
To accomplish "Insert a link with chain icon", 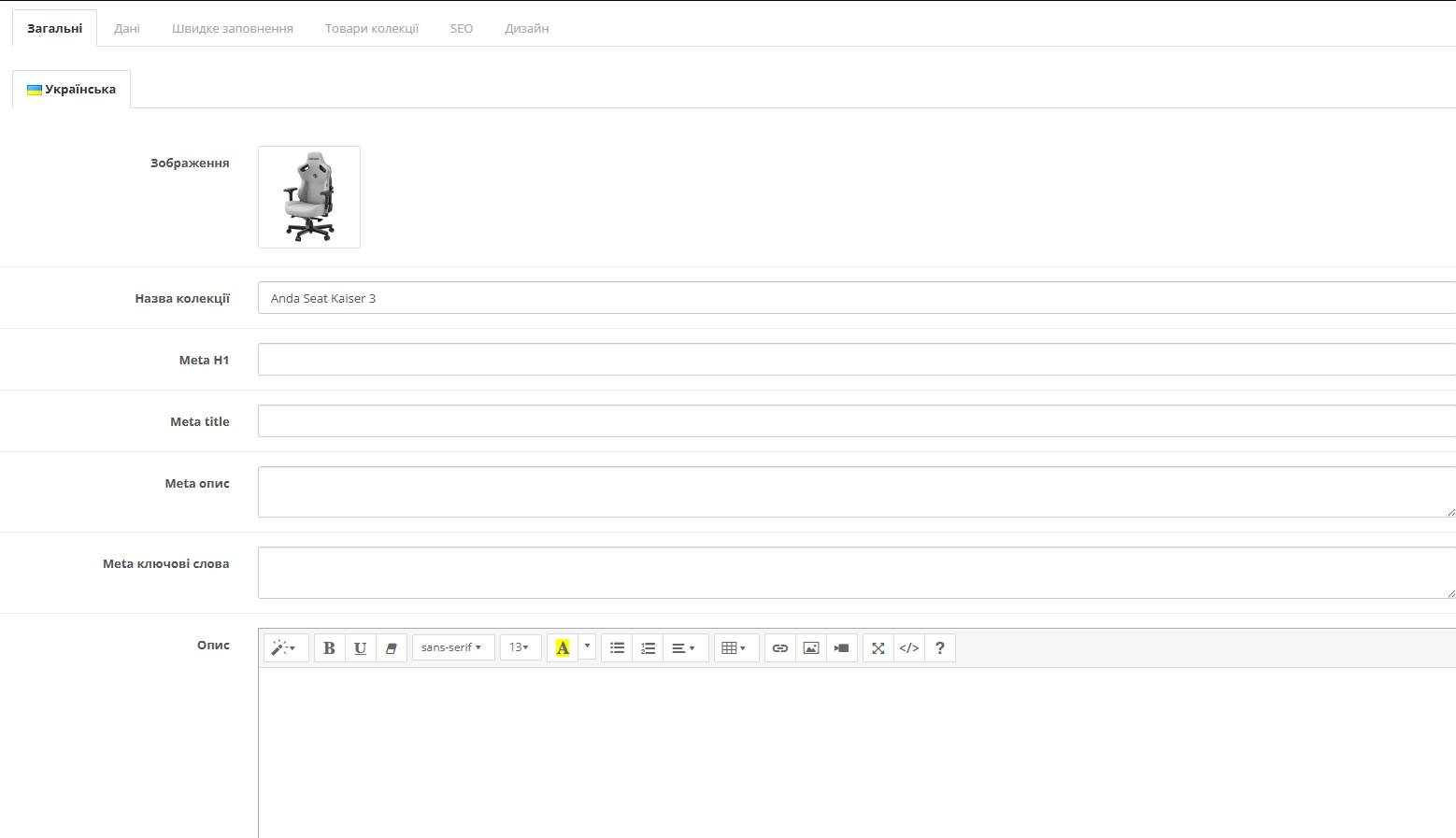I will point(780,648).
